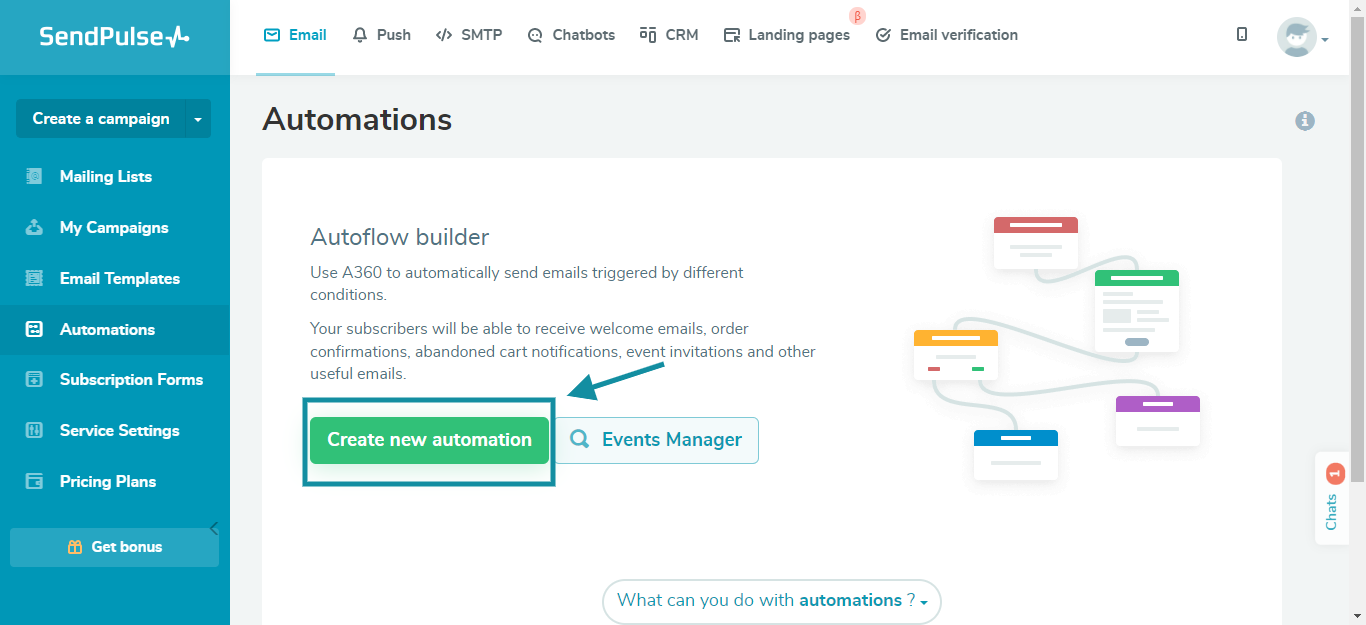
Task: Click the Get bonus button
Action: (x=114, y=546)
